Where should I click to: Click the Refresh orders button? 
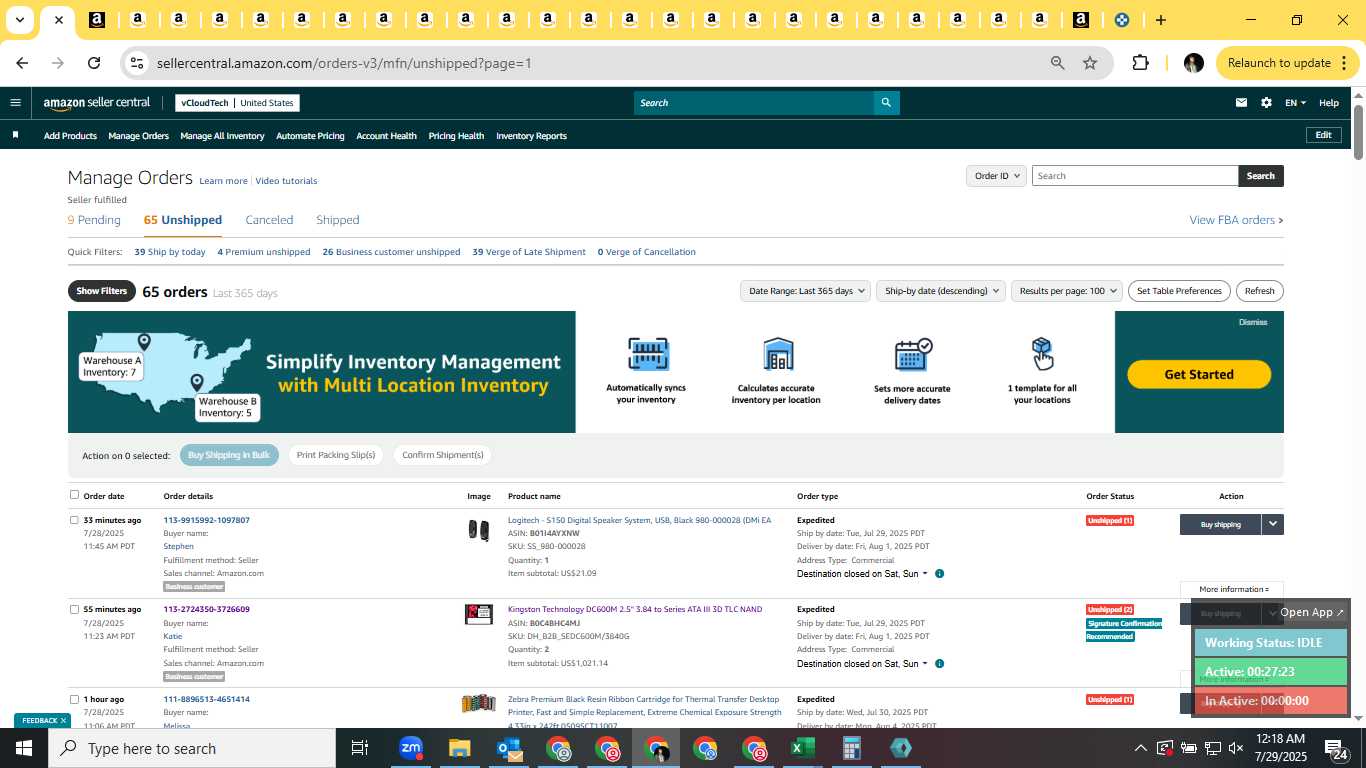point(1259,291)
